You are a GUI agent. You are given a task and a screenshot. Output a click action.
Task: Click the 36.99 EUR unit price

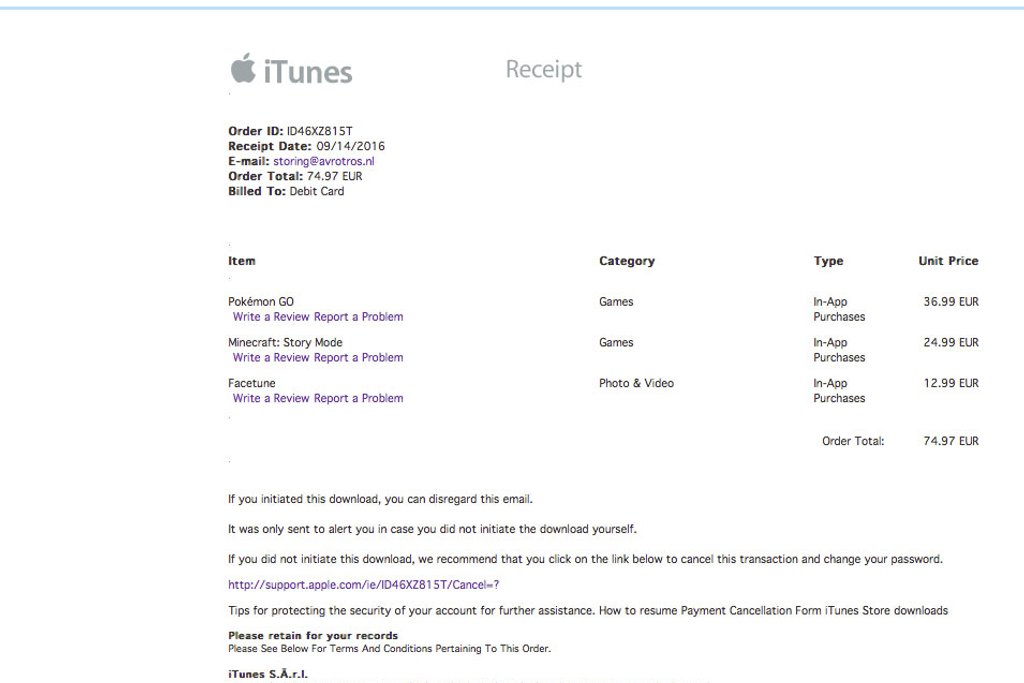point(950,302)
